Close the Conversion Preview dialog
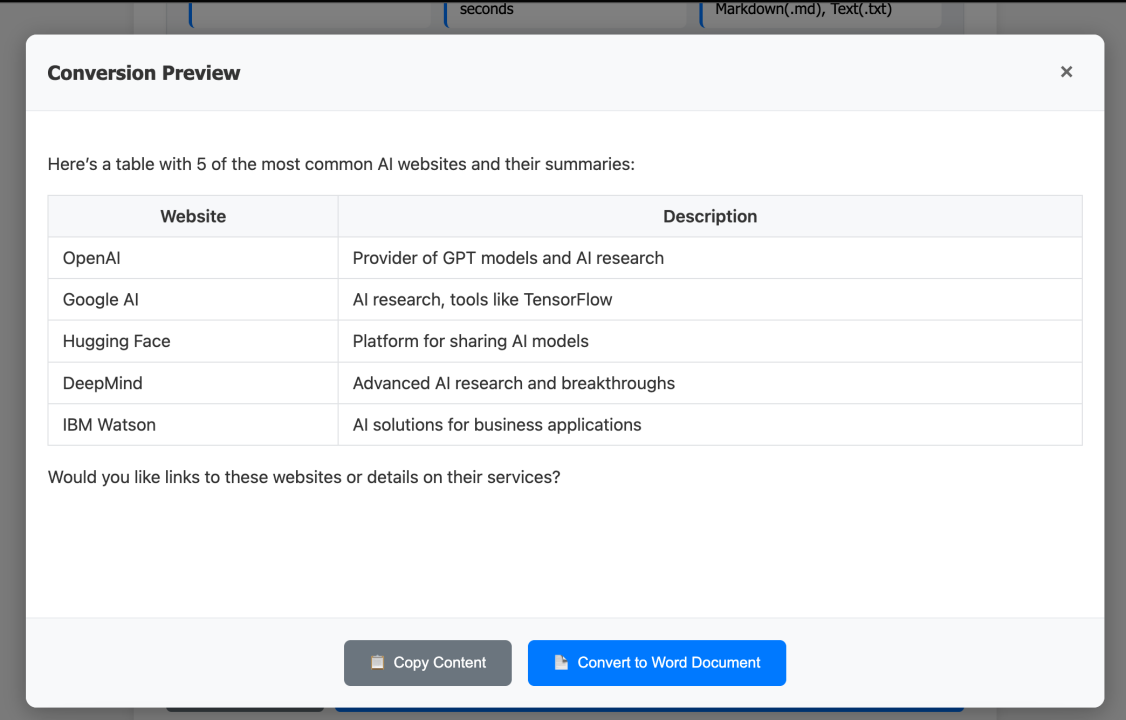Screen dimensions: 1126x720 click(1066, 72)
